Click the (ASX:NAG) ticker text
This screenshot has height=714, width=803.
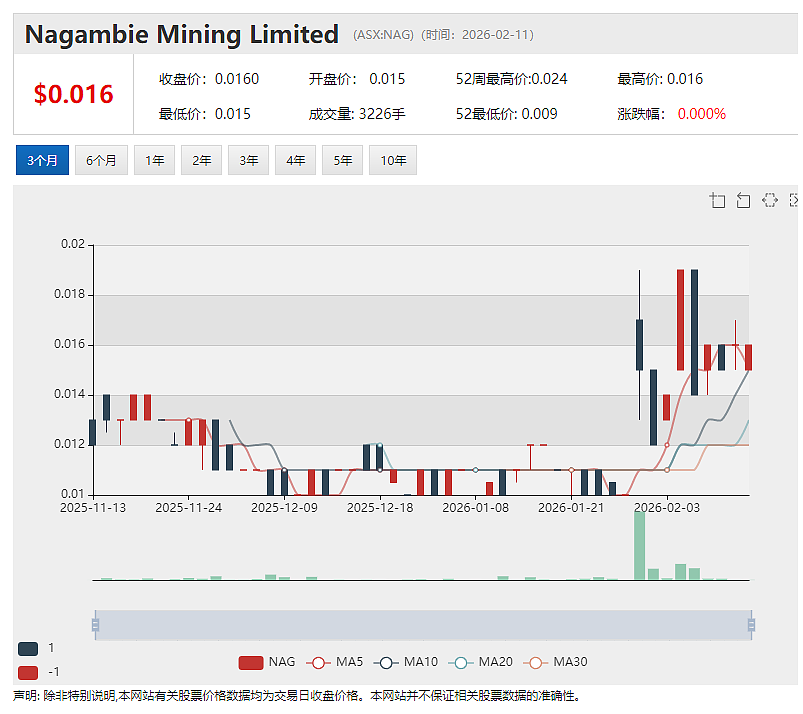coord(383,35)
